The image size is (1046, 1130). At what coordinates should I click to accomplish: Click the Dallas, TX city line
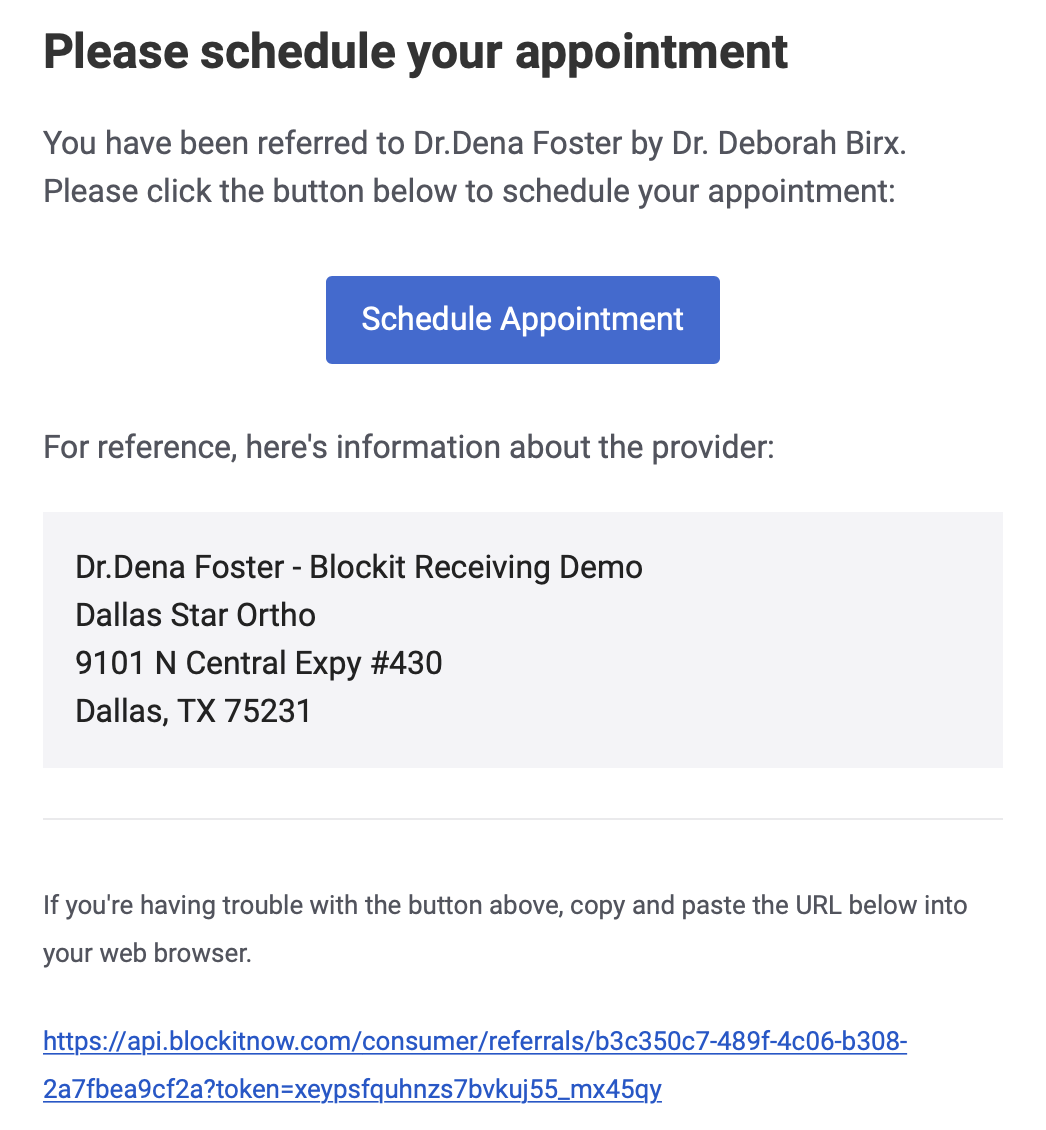193,711
